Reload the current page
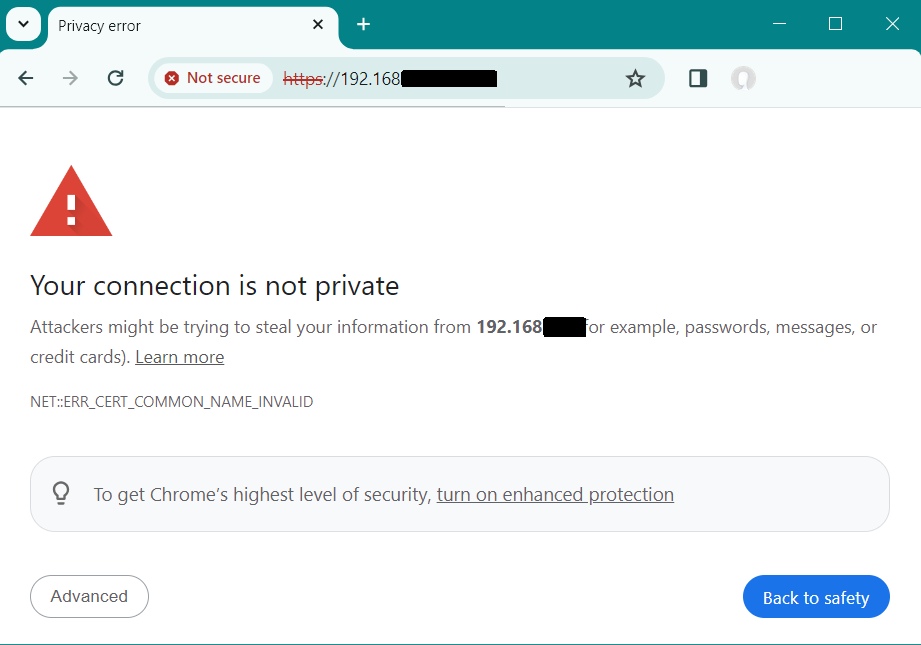Screen dimensions: 921x645 click(116, 78)
